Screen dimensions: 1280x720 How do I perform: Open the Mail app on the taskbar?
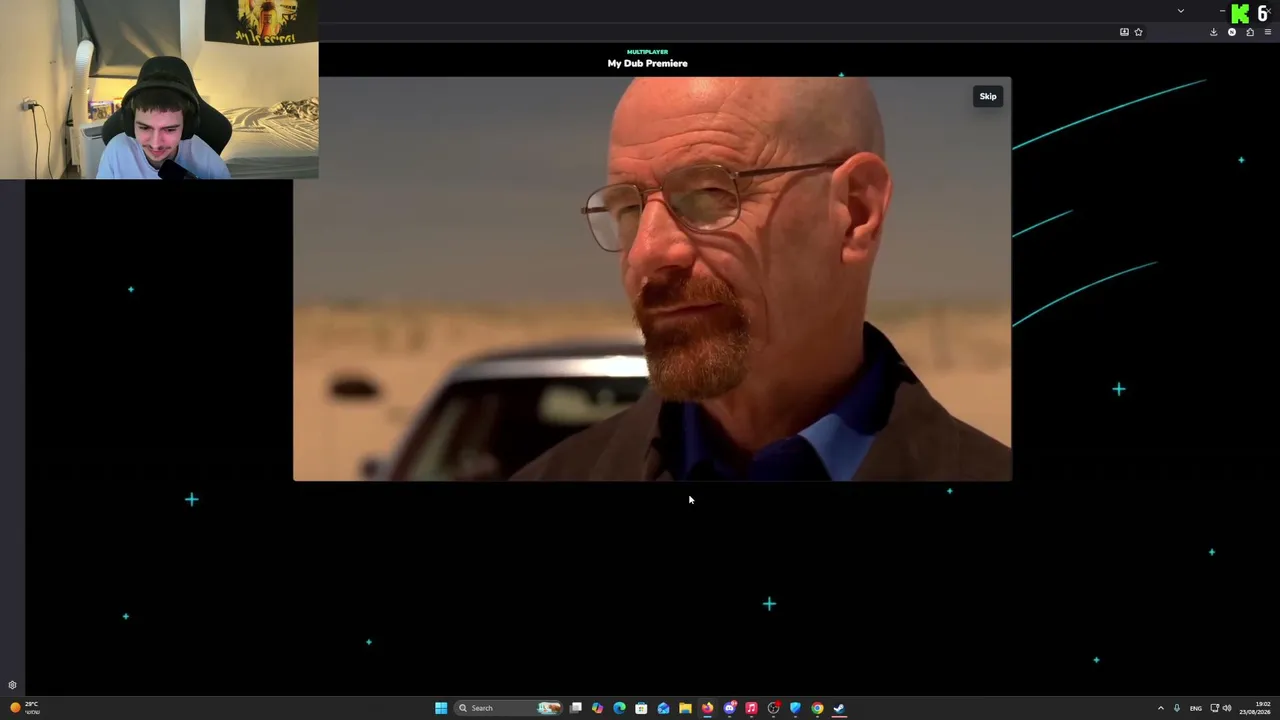point(663,708)
